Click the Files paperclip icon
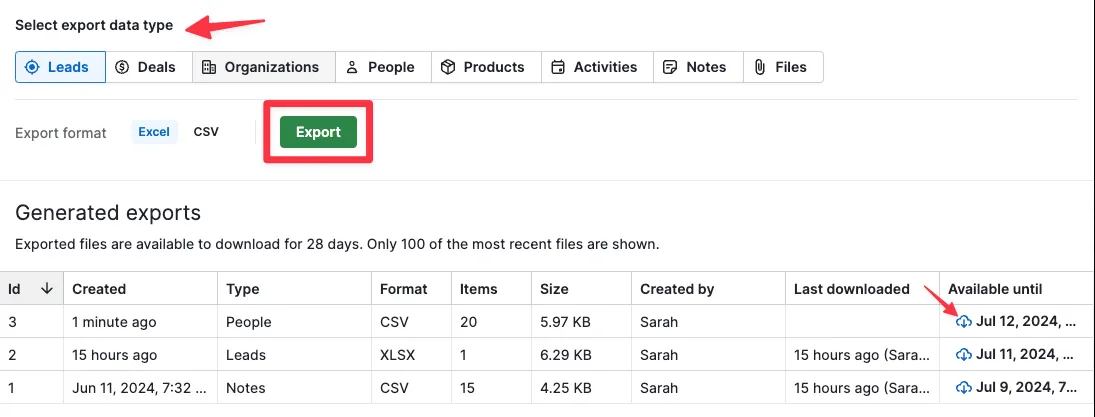This screenshot has height=417, width=1095. click(760, 67)
